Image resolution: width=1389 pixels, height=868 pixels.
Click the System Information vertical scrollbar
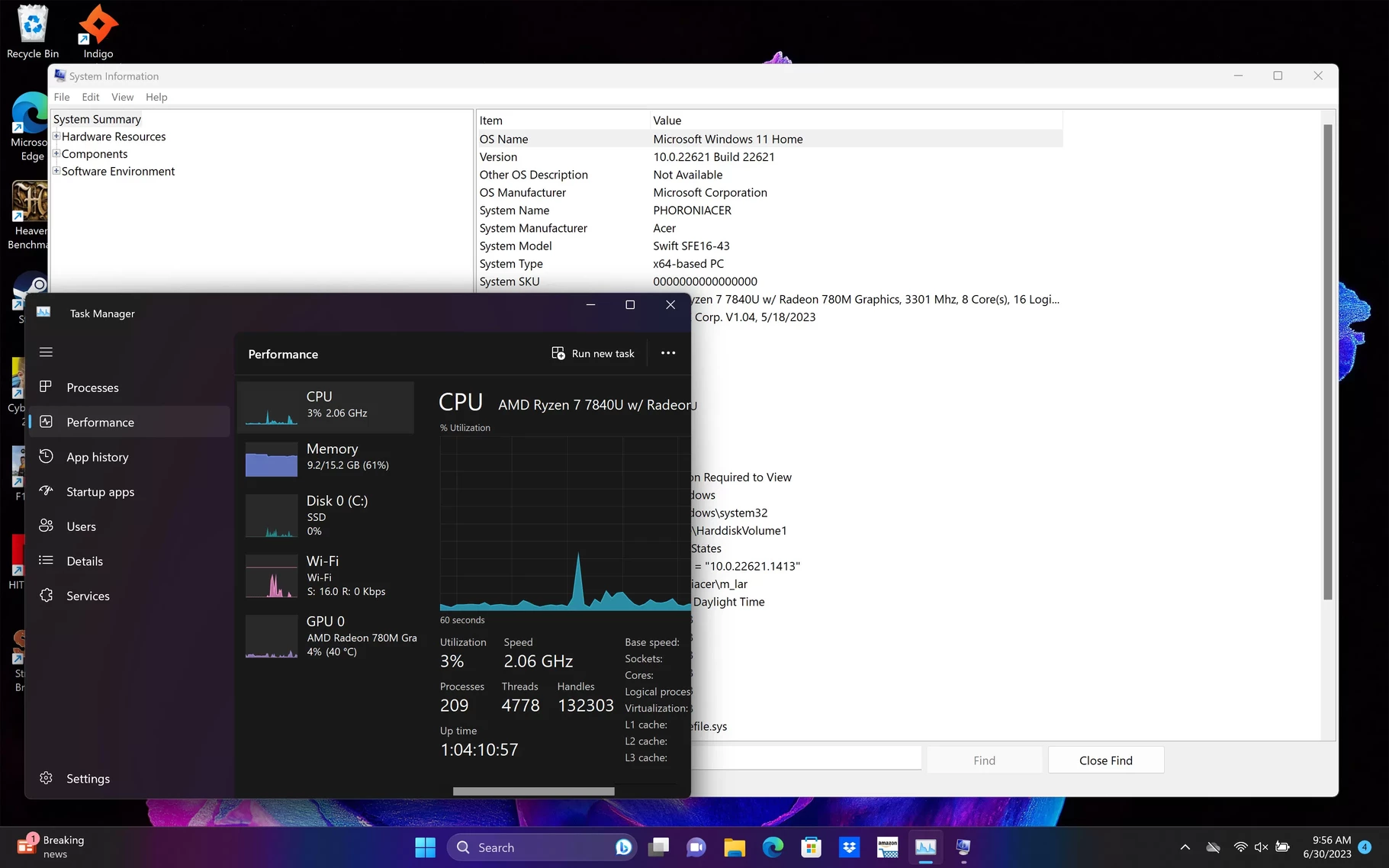tap(1328, 362)
